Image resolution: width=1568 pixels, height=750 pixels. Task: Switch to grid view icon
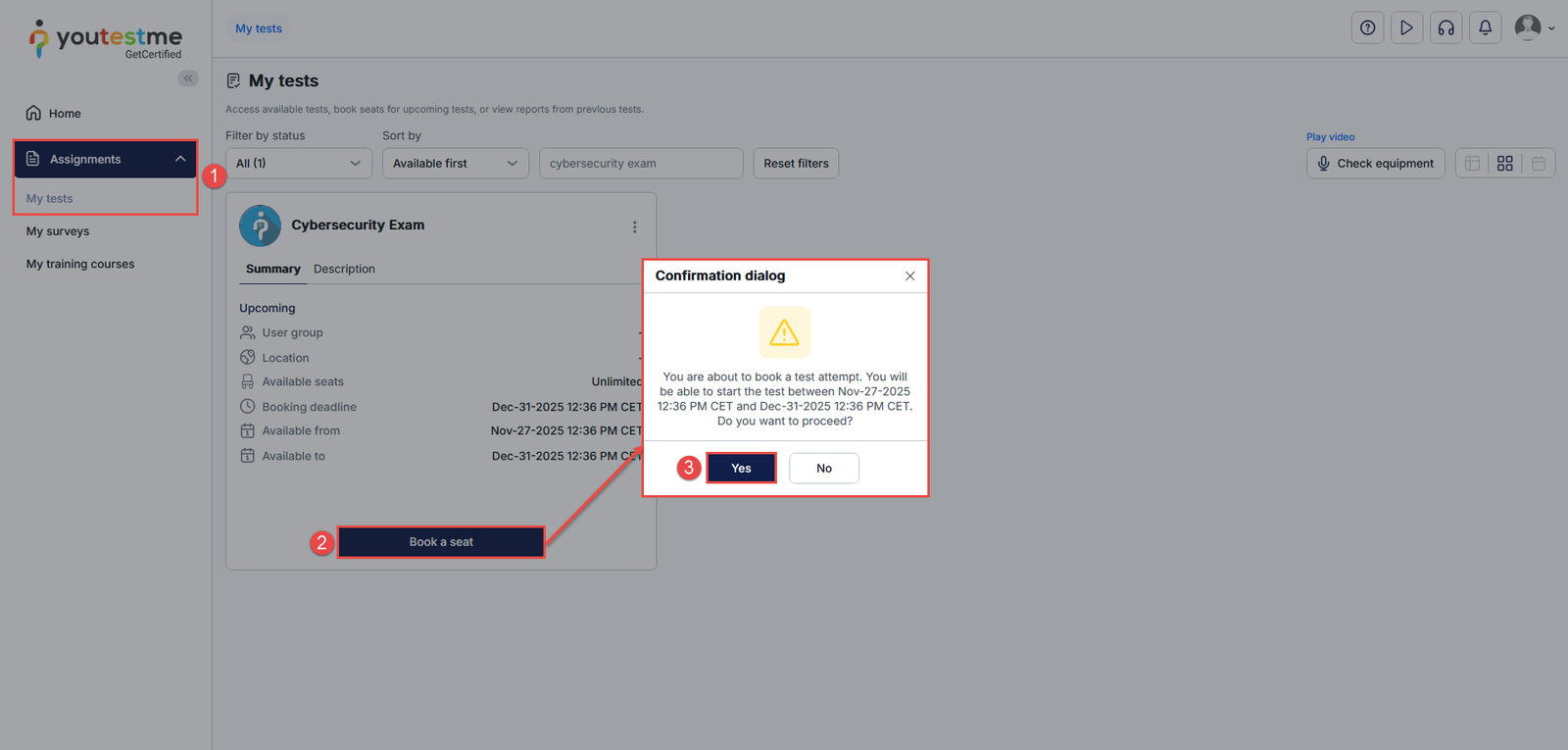tap(1504, 164)
